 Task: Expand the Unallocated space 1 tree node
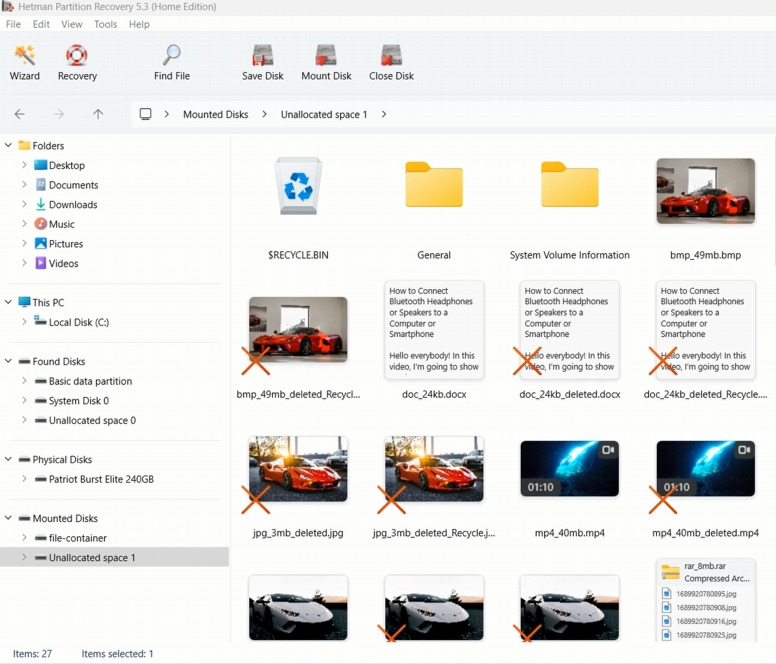click(24, 558)
